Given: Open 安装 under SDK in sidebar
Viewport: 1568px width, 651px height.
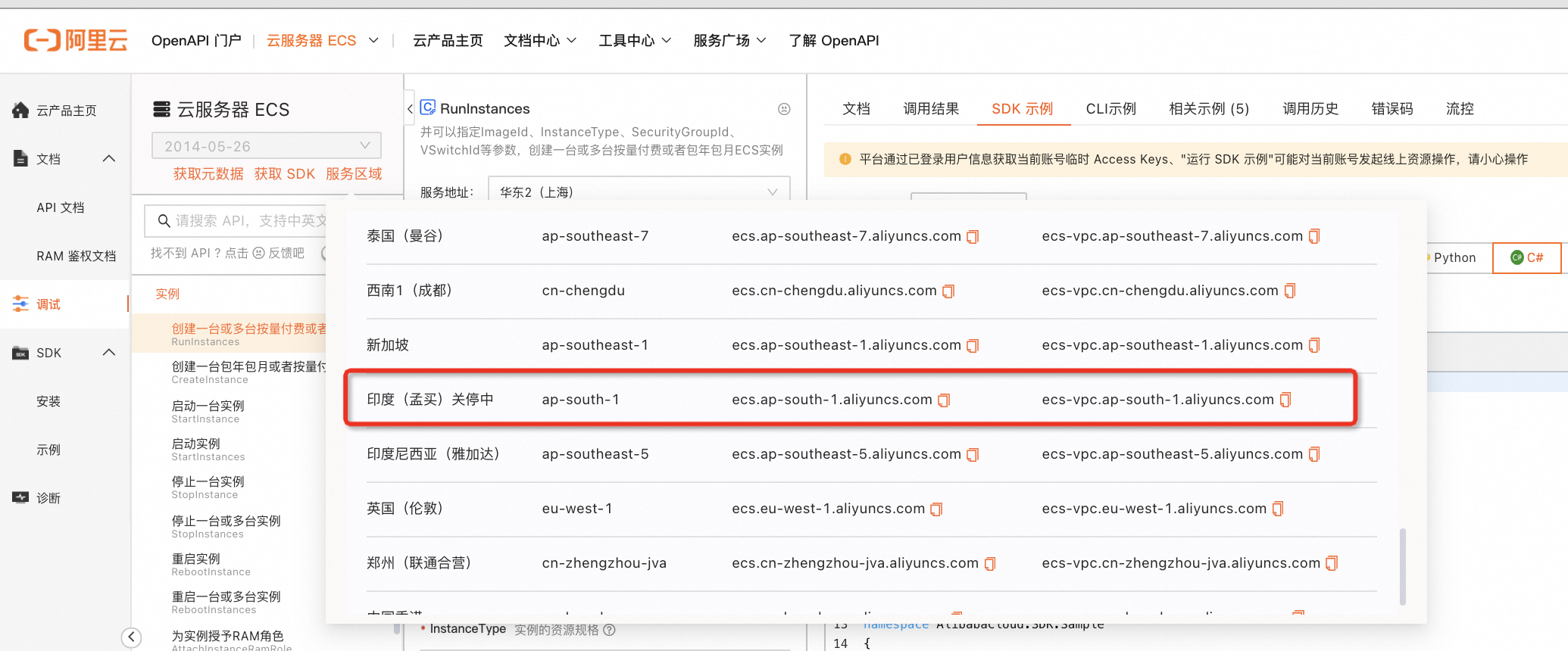Looking at the screenshot, I should (48, 401).
